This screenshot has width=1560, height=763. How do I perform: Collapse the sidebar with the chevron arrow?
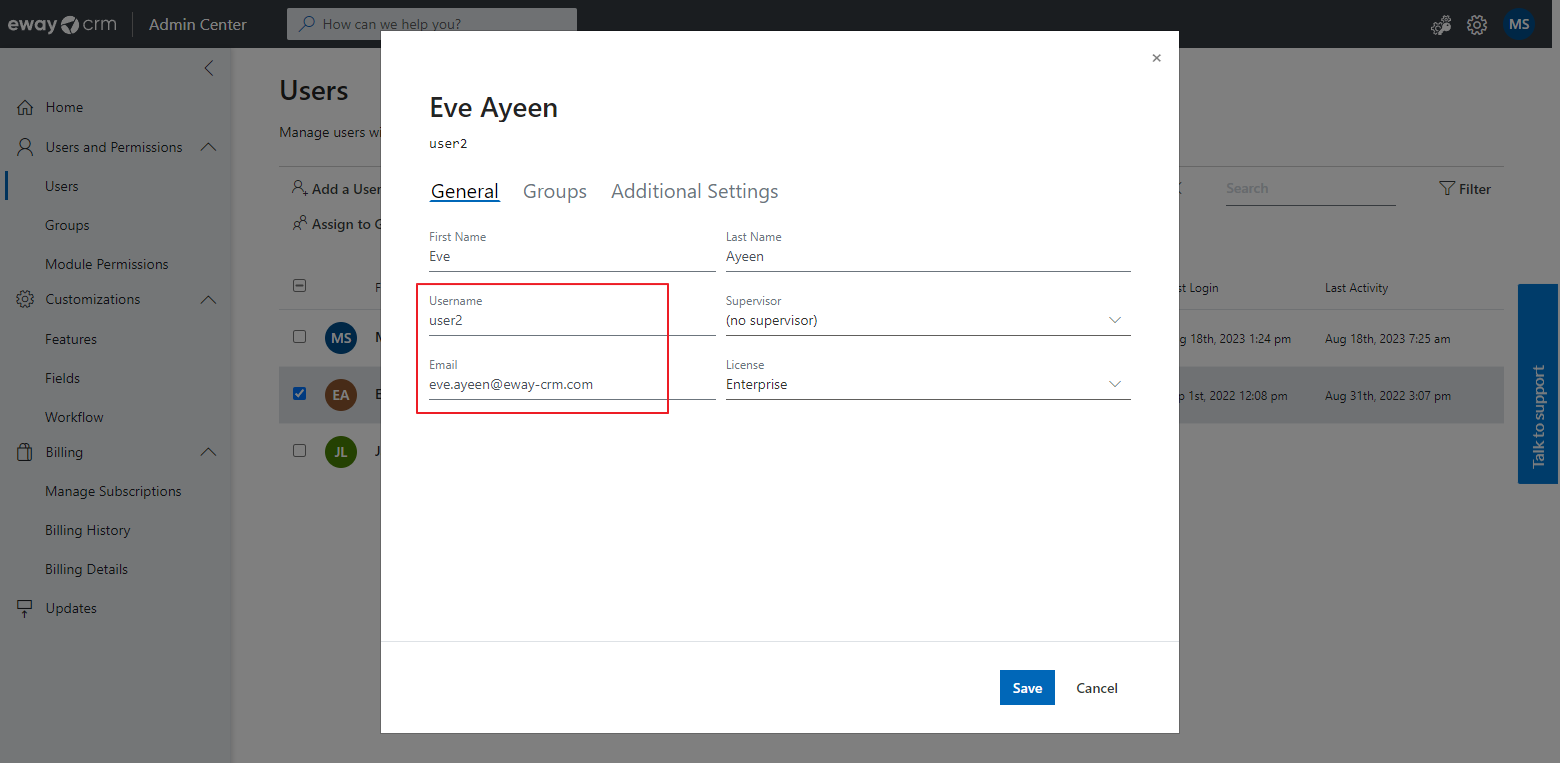(208, 68)
